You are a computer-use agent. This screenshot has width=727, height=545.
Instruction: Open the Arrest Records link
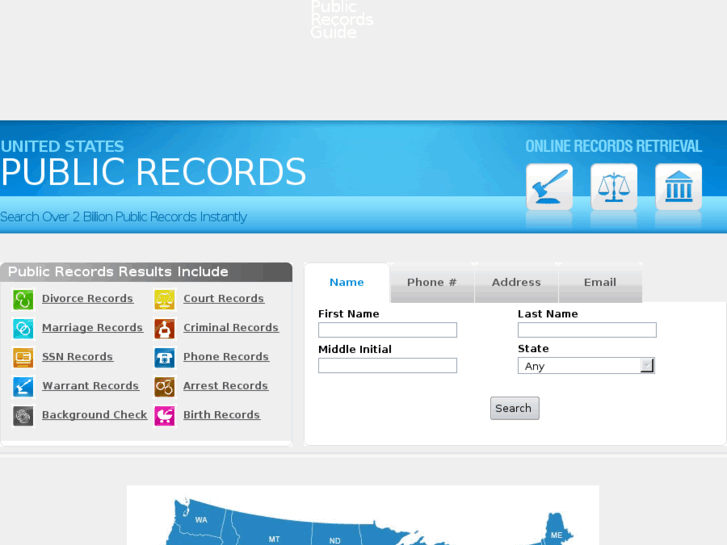click(225, 386)
